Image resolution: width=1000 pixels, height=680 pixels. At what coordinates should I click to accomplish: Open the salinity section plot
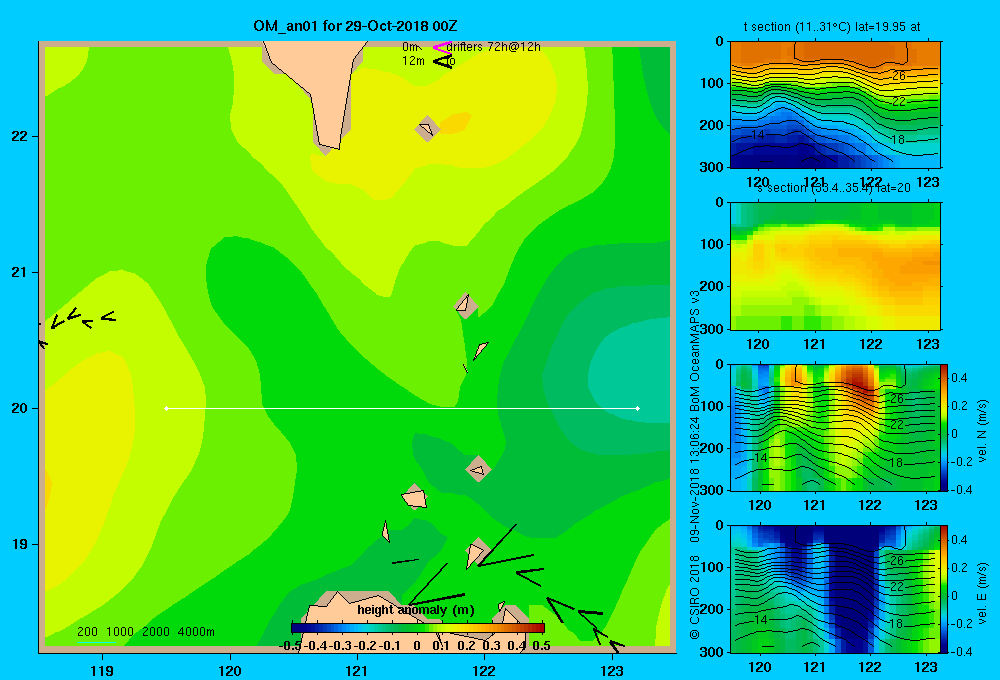point(835,266)
